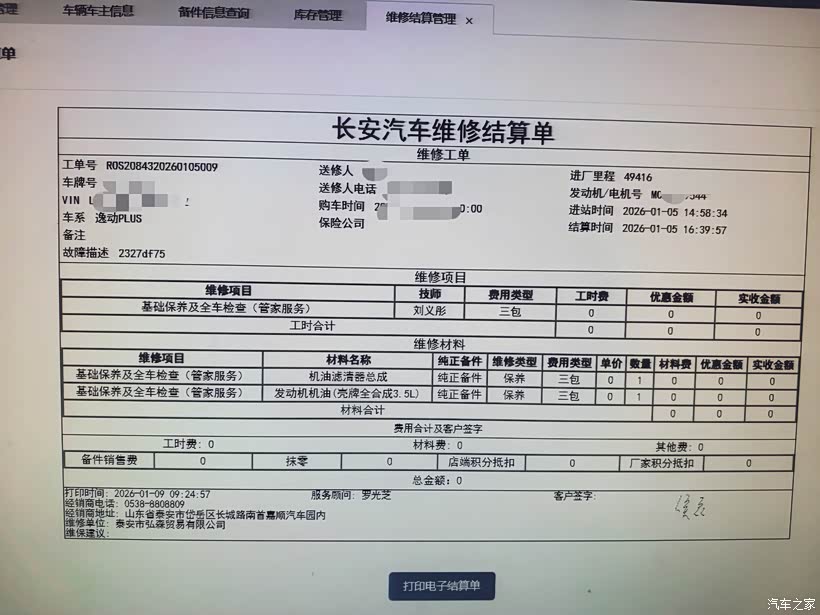Click dealer phone 0538-8808809
820x615 pixels.
(x=154, y=504)
